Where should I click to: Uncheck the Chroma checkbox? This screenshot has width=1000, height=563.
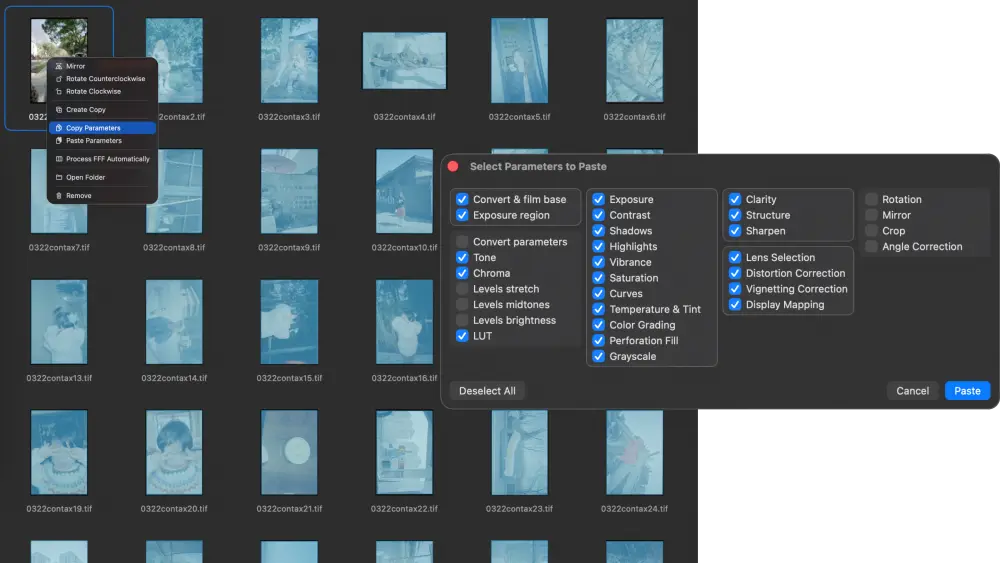tap(462, 273)
